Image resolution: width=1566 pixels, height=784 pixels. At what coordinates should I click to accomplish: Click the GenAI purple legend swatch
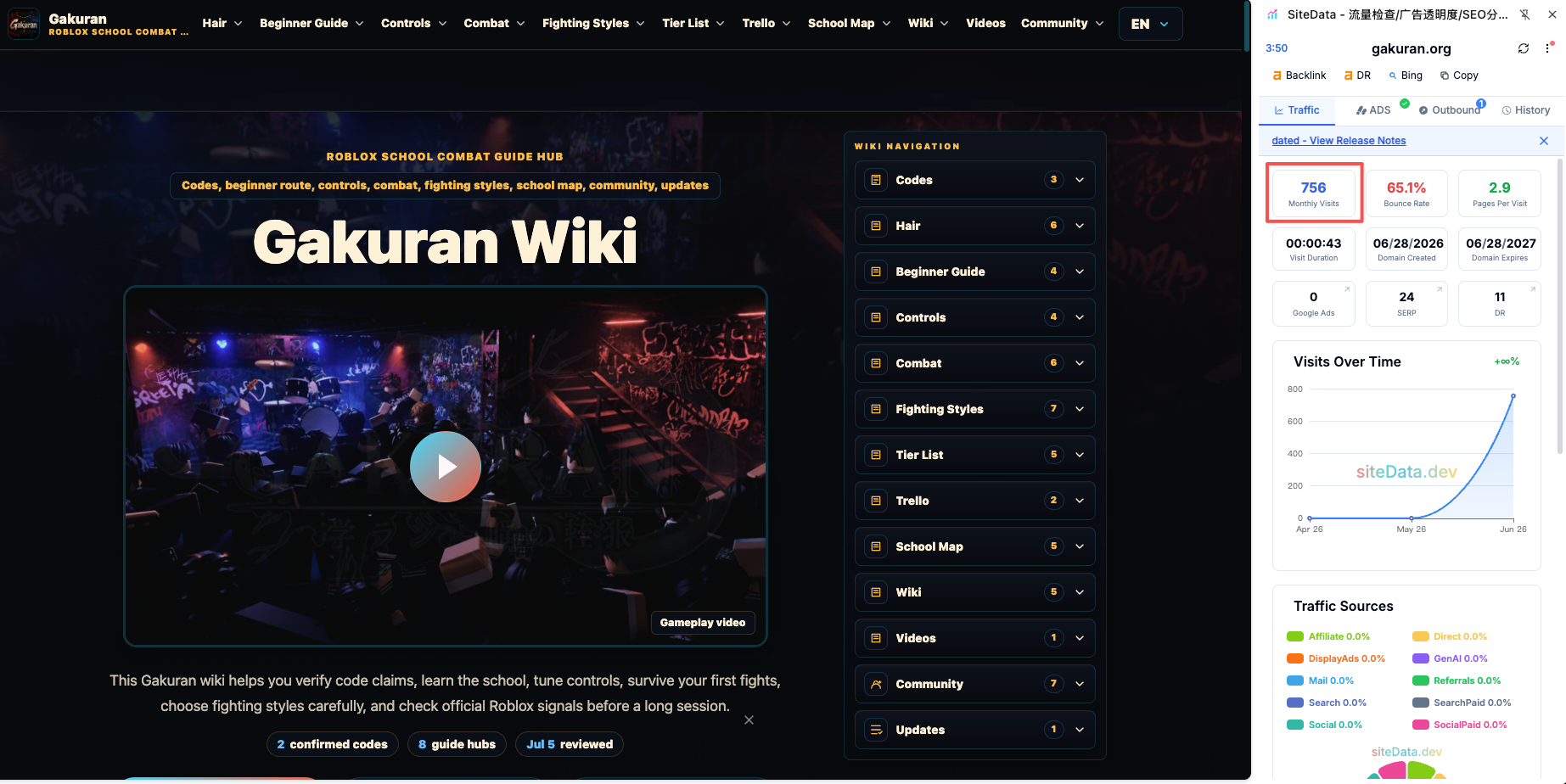[1421, 658]
